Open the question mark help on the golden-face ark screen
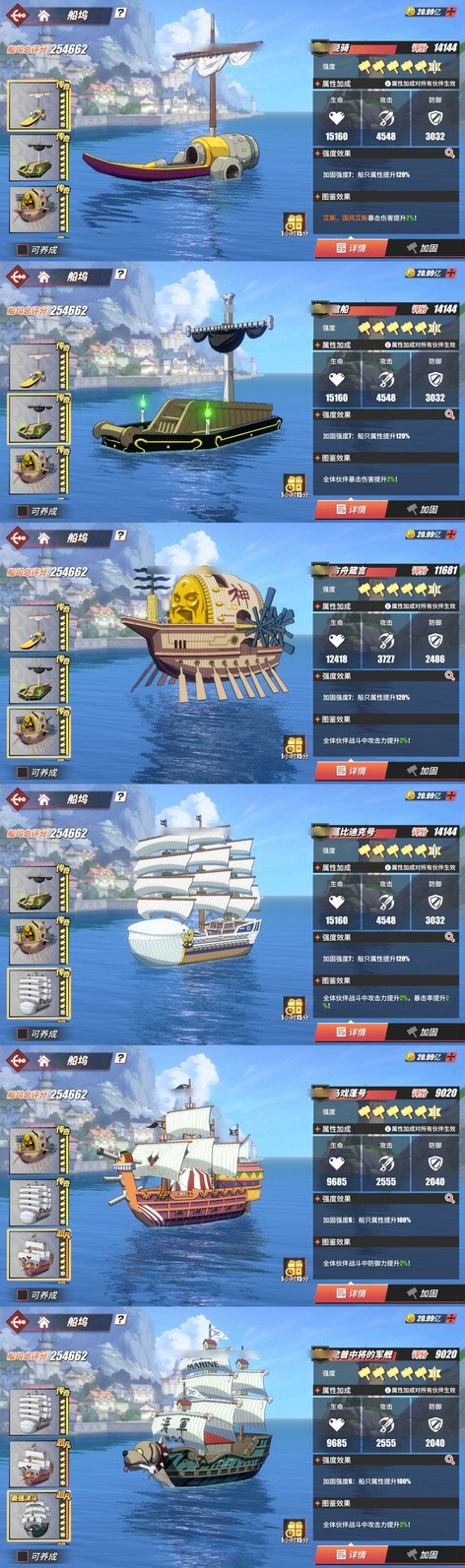Image resolution: width=465 pixels, height=1568 pixels. (x=120, y=536)
